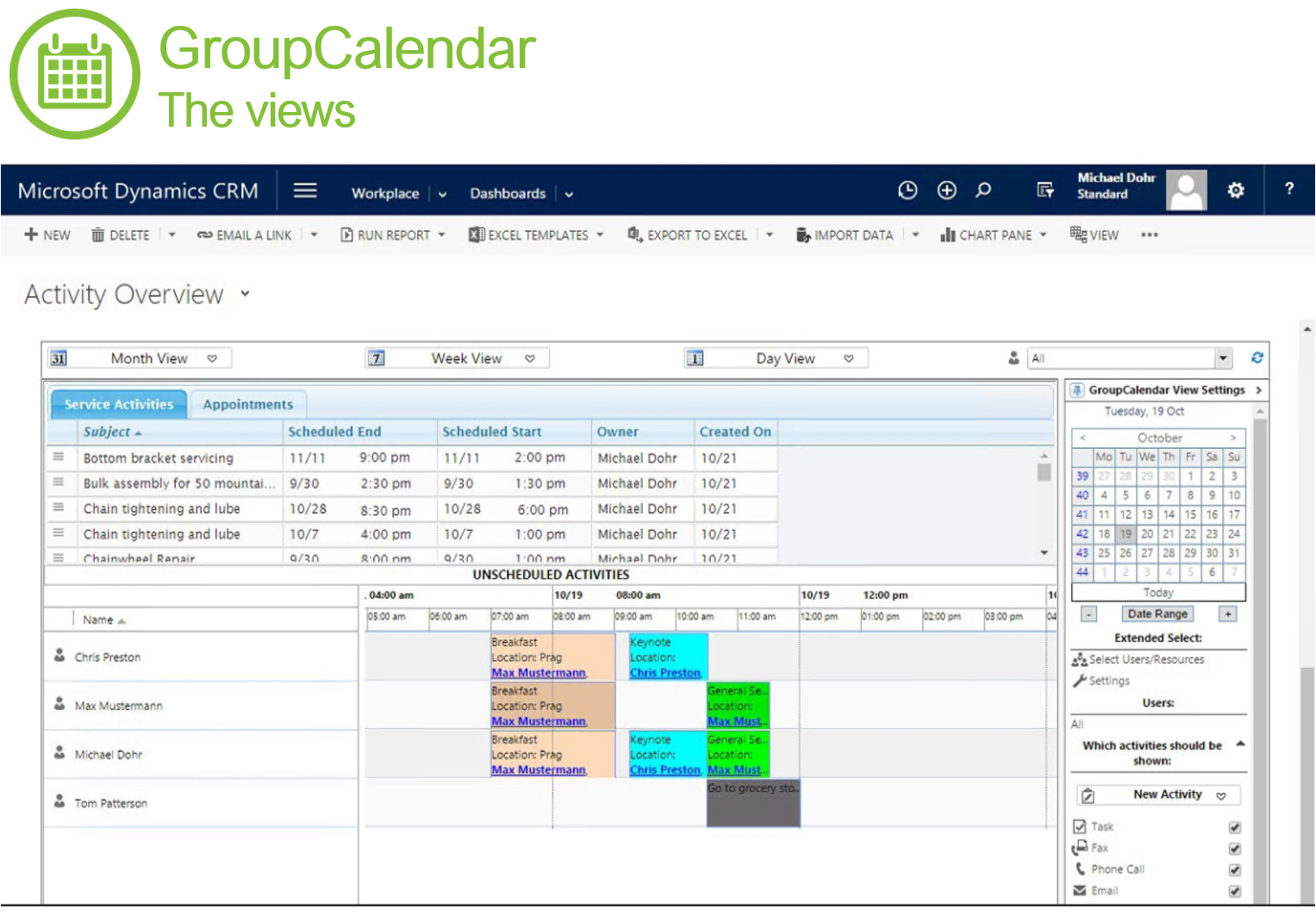Click Chris Preston user row icon

(x=59, y=656)
